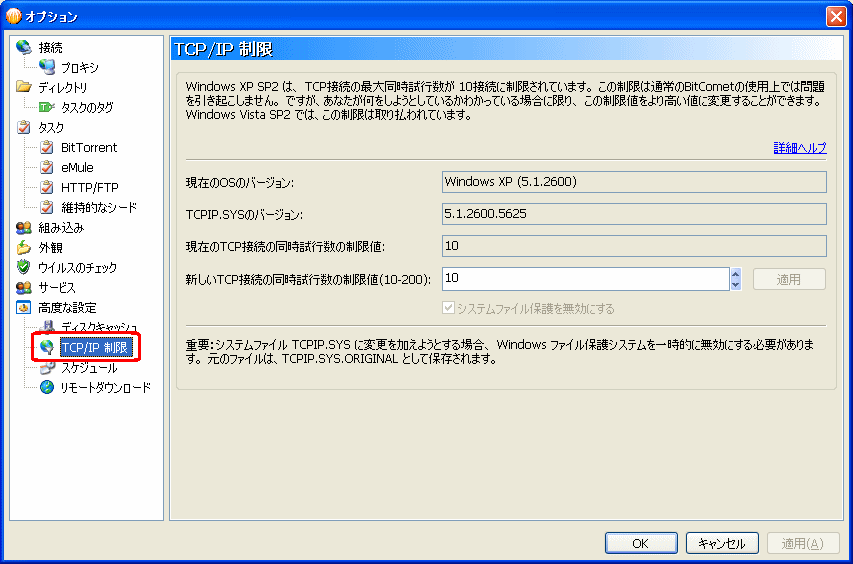Select 高度な設定 category
Viewport: 853px width, 564px height.
click(67, 308)
